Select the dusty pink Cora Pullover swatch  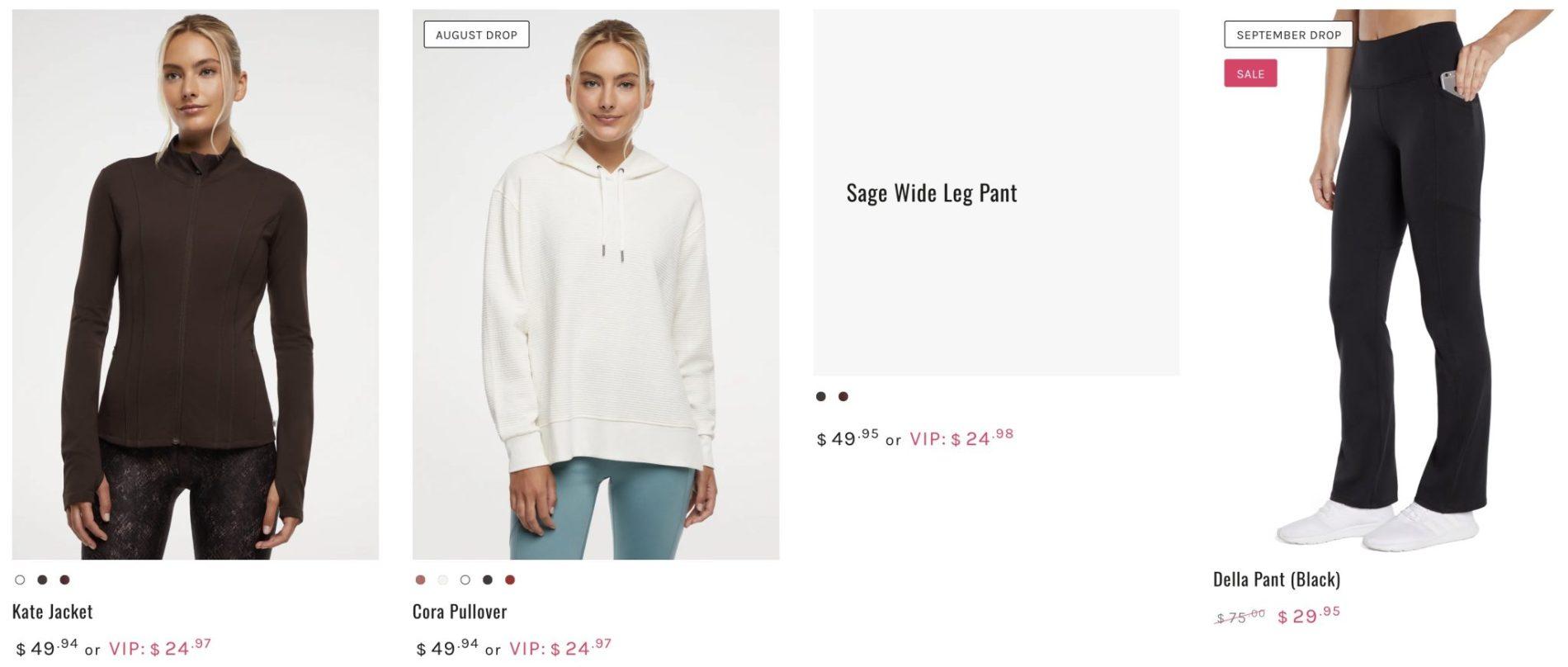pos(421,579)
